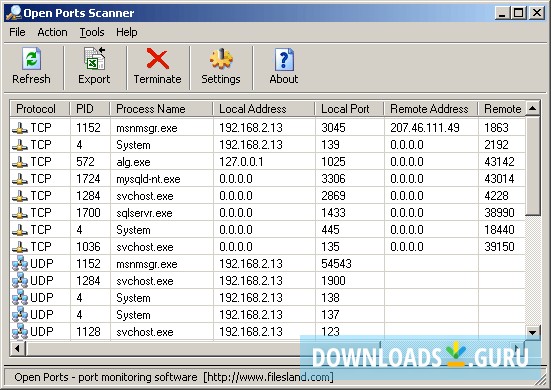Click PID 572
Screen dimensions: 551x390
tap(85, 162)
